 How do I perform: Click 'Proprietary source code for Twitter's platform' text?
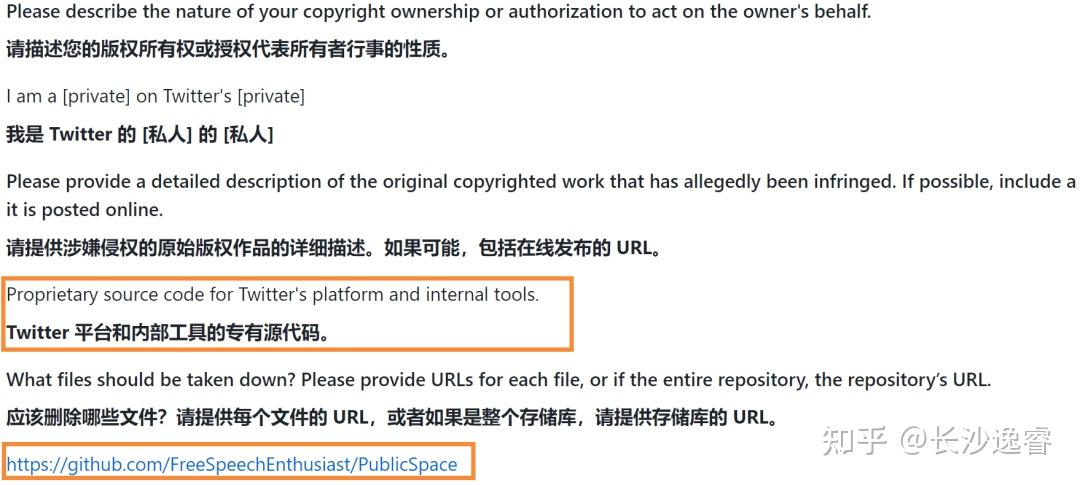[x=273, y=295]
